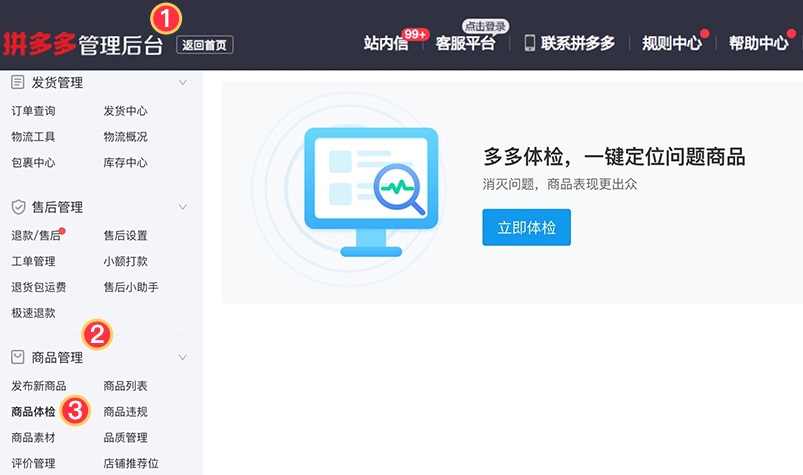Click the 售后管理 section heading

[57, 207]
